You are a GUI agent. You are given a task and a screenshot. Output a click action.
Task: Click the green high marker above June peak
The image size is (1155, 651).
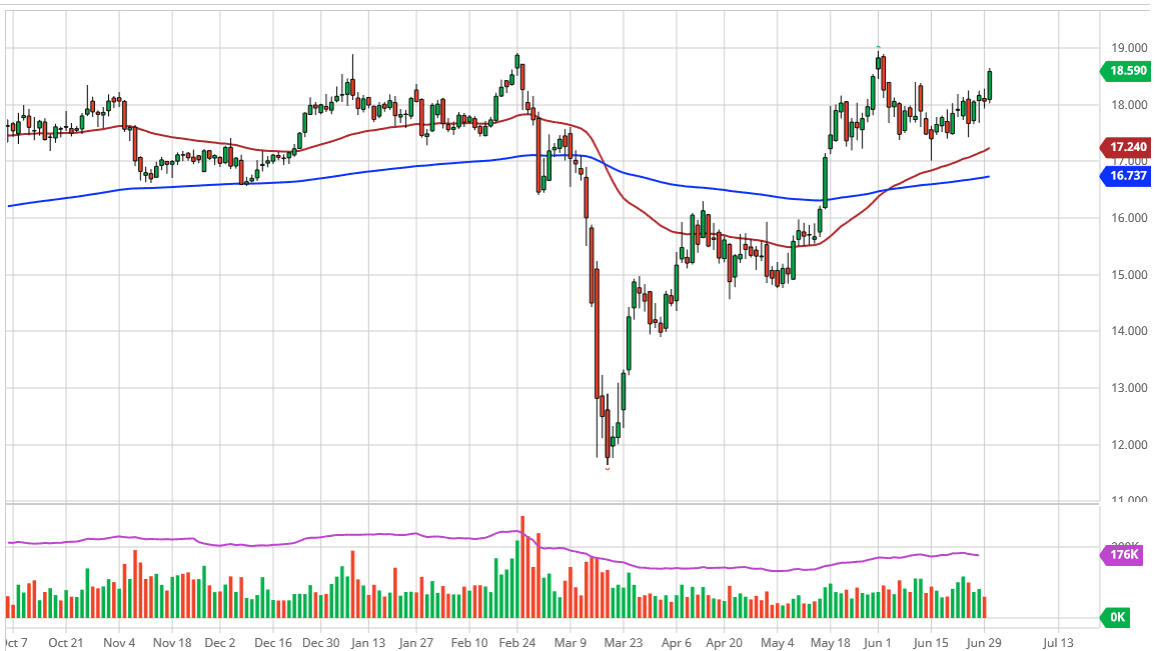pos(878,47)
